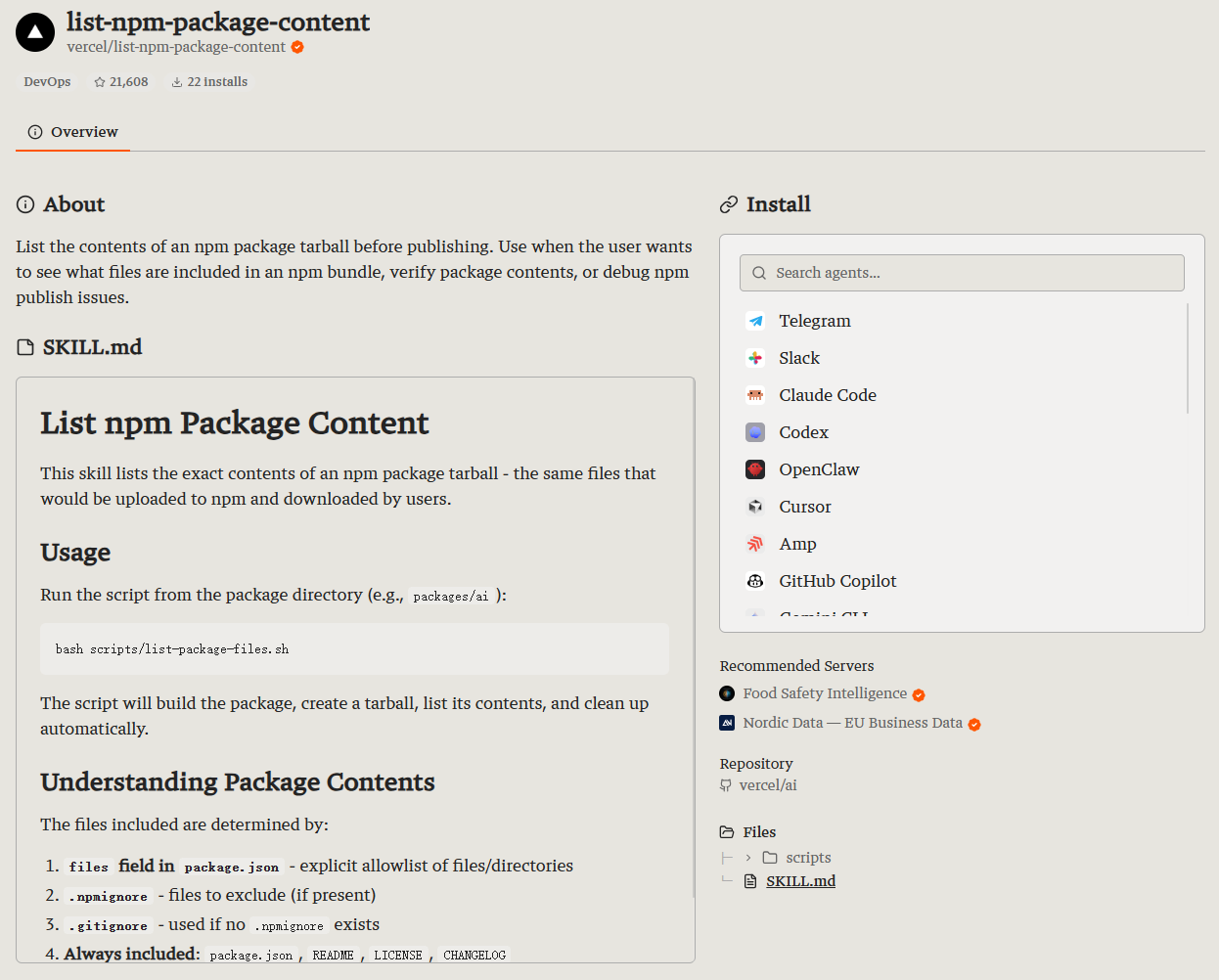Open the vercel/ai repository link

click(768, 785)
